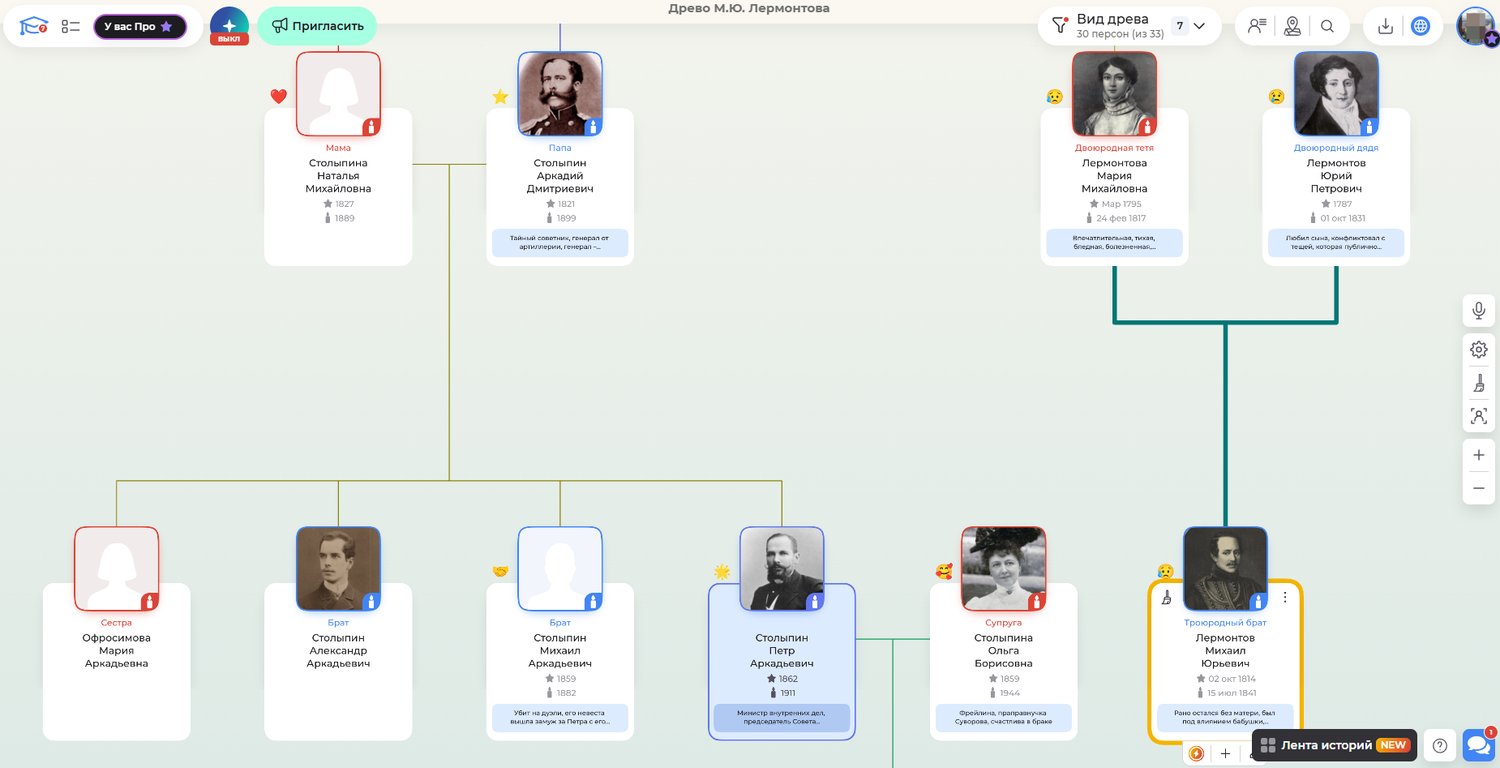Open the map pin locations icon
The image size is (1500, 768).
pos(1292,26)
